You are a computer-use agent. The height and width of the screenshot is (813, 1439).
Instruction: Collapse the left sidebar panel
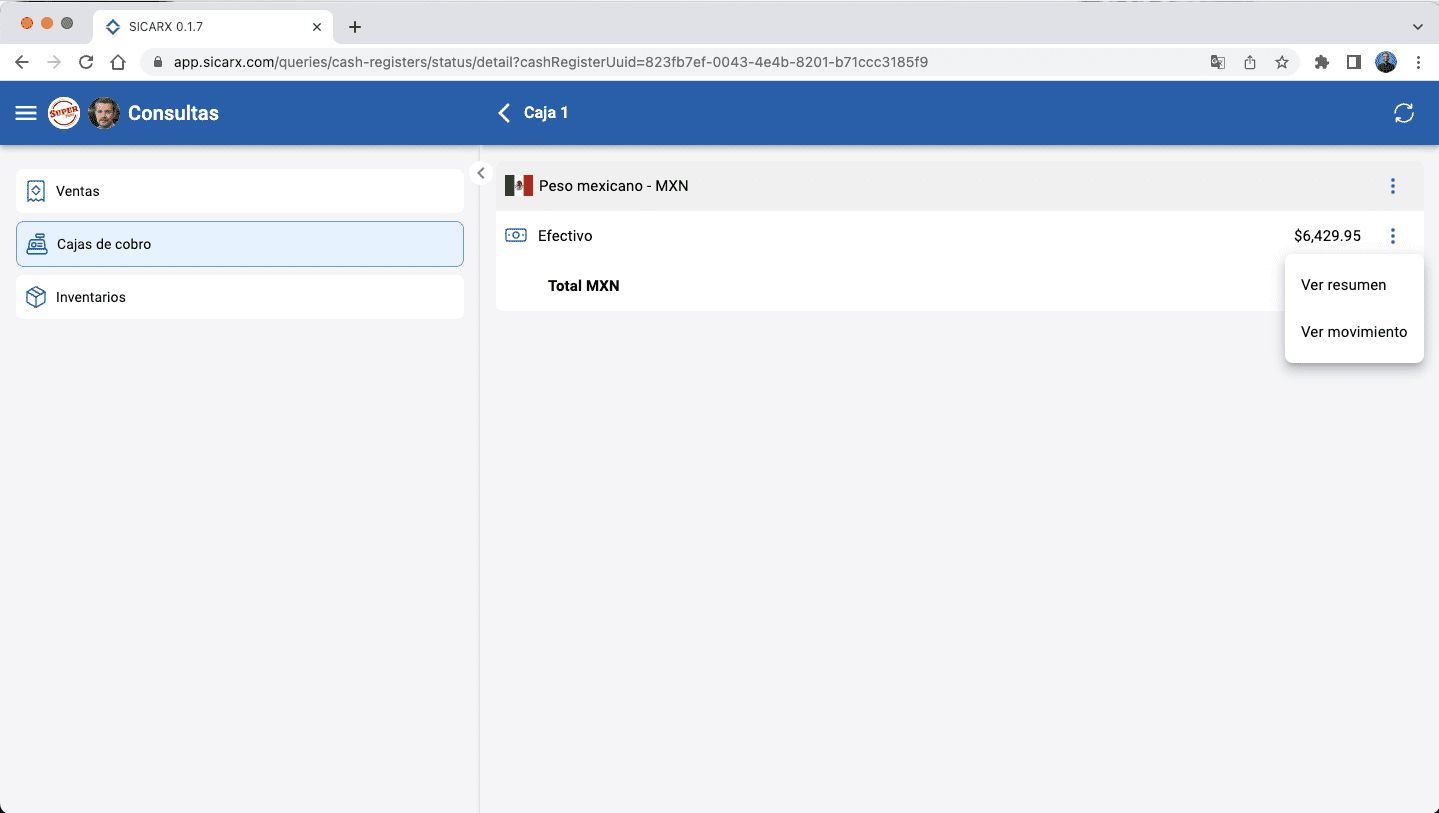tap(481, 173)
